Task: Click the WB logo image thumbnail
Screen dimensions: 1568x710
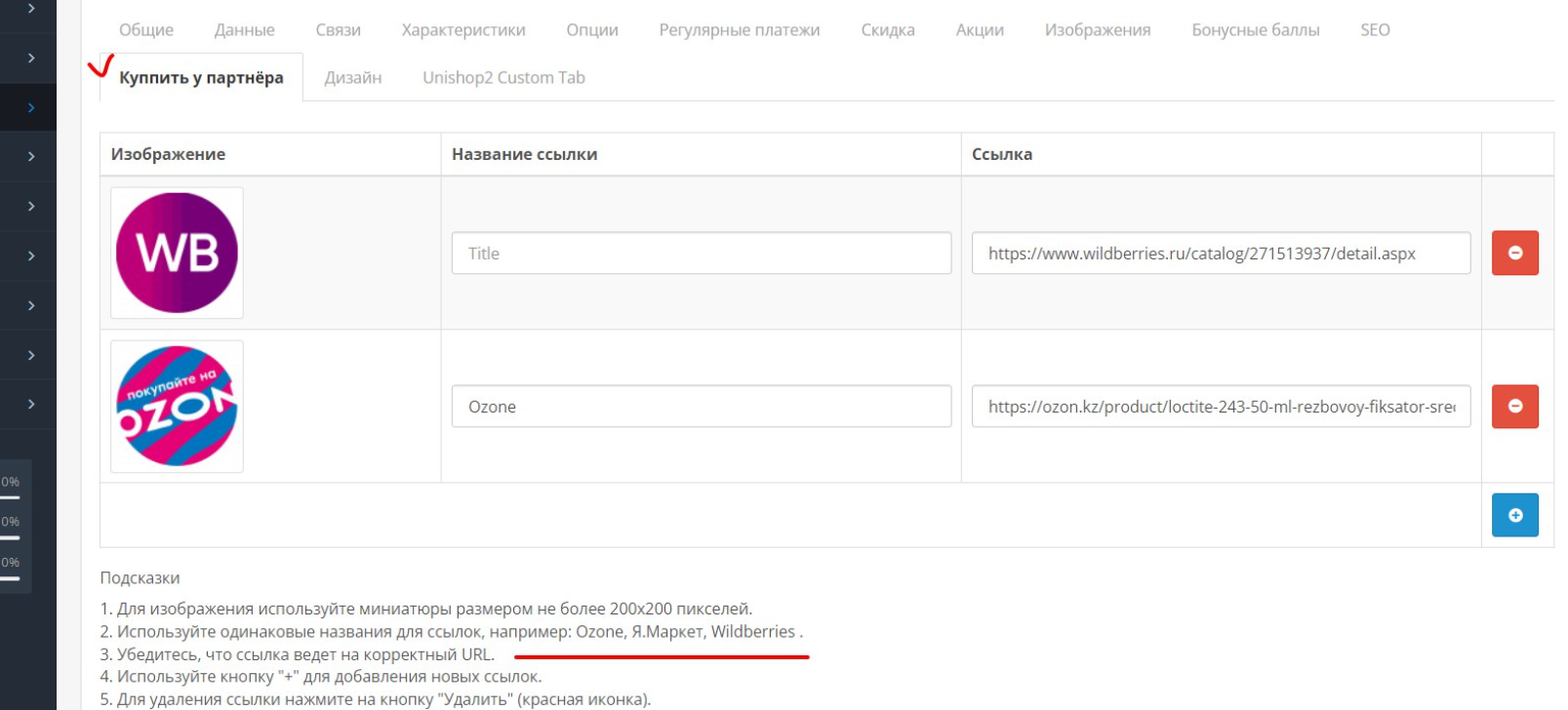Action: (177, 253)
